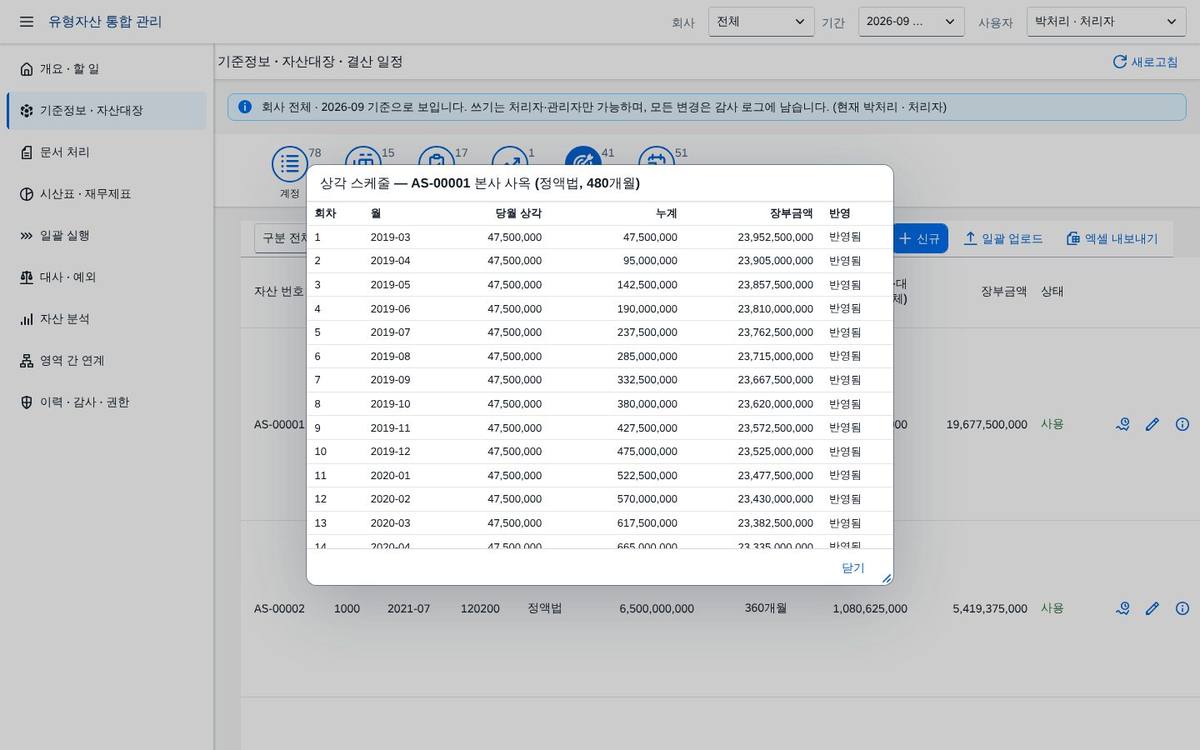The width and height of the screenshot is (1200, 750).
Task: Open the 구분 전체 filter dropdown
Action: coord(281,238)
